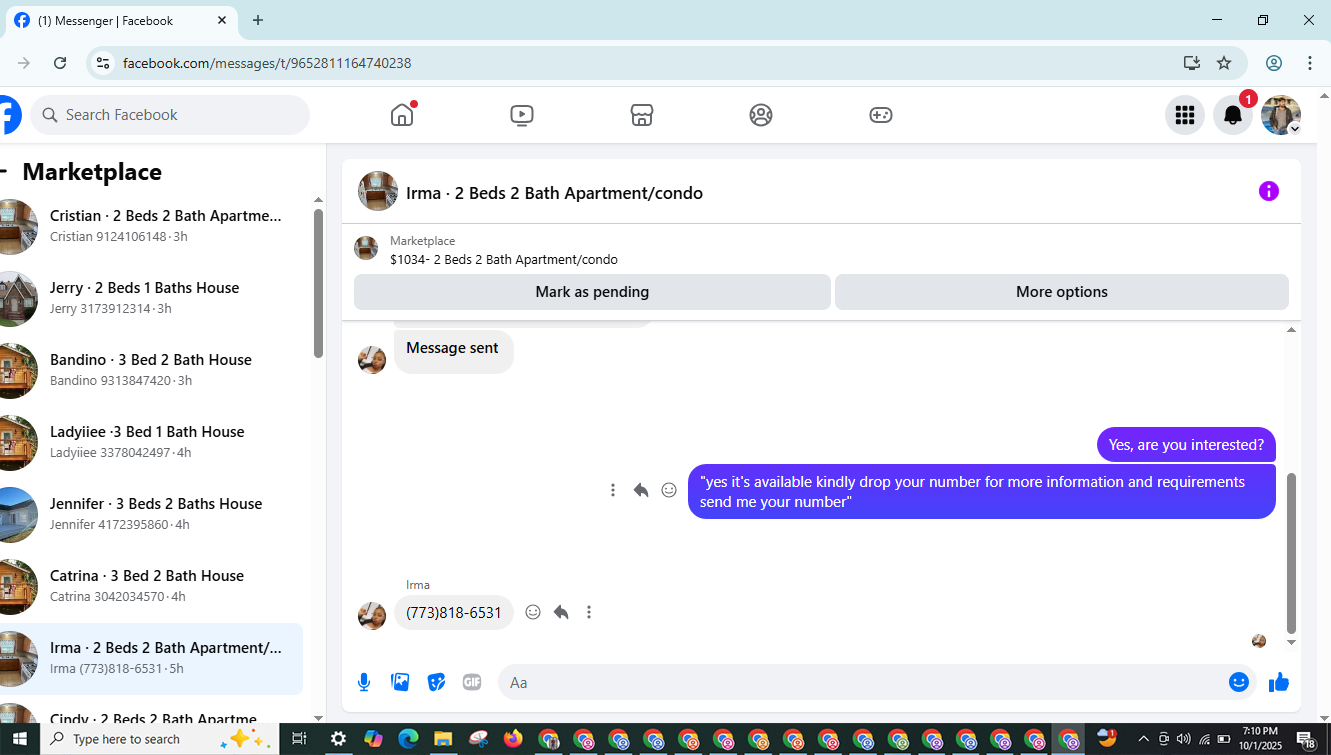1331x755 pixels.
Task: Go to the Facebook Home feed icon
Action: pyautogui.click(x=402, y=115)
